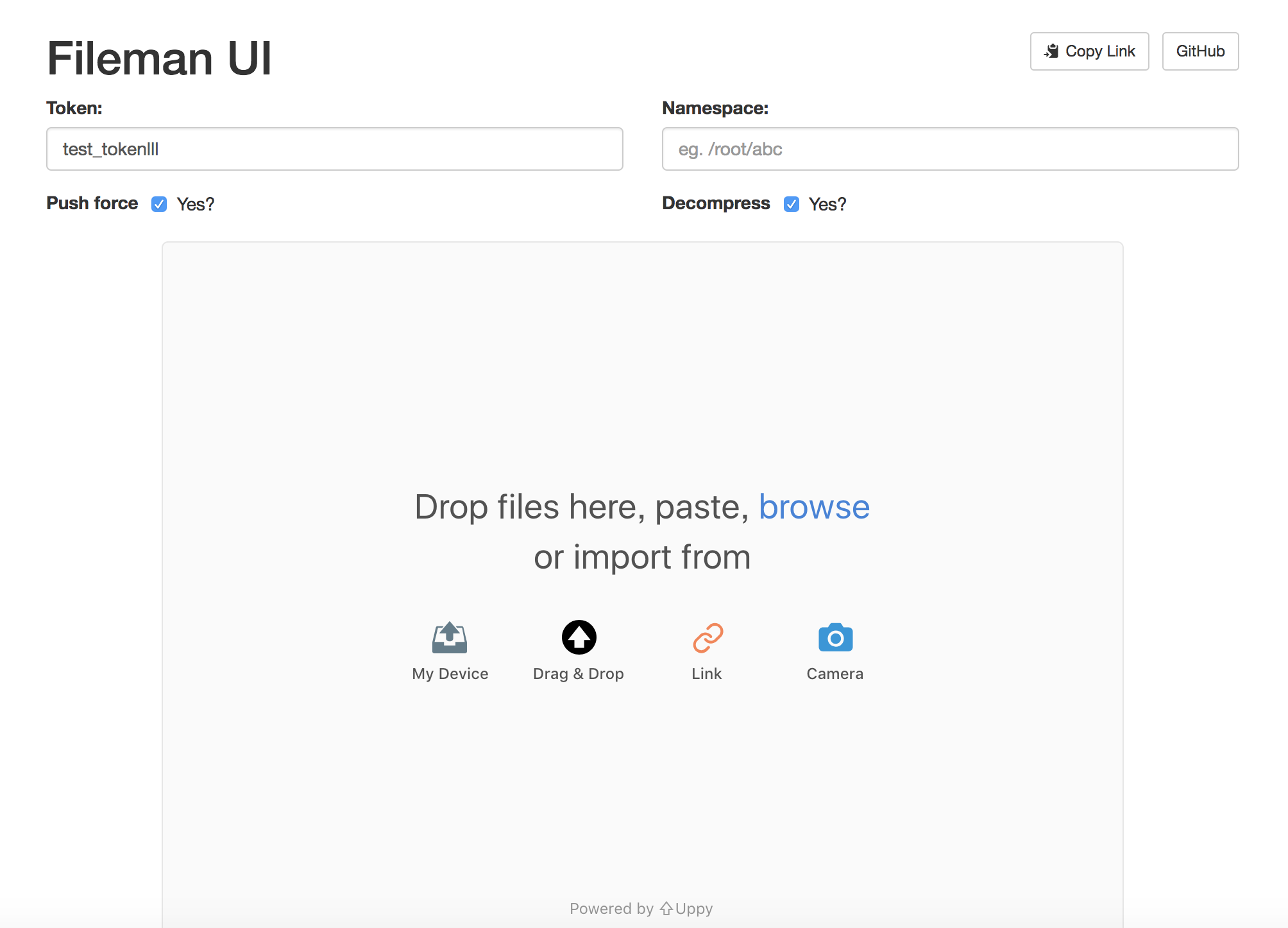Click the blue browse link
This screenshot has width=1288, height=928.
point(813,507)
